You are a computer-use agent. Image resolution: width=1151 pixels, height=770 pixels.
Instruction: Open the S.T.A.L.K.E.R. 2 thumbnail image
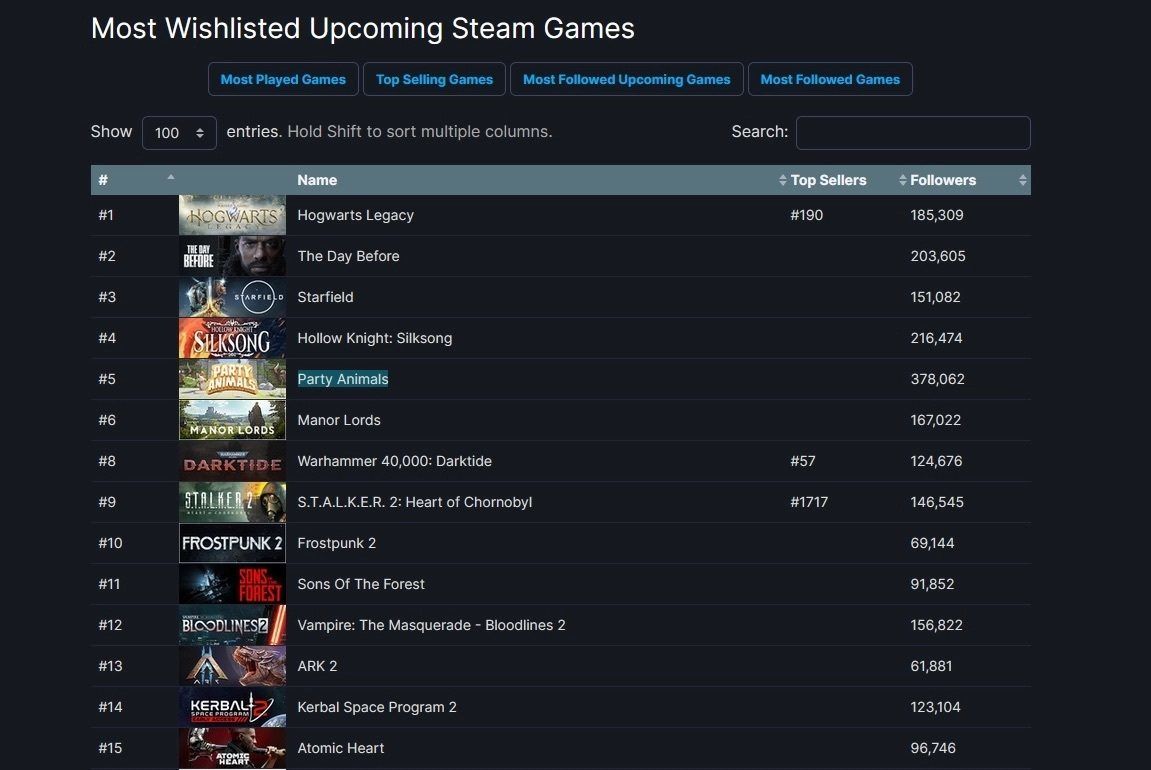[232, 502]
